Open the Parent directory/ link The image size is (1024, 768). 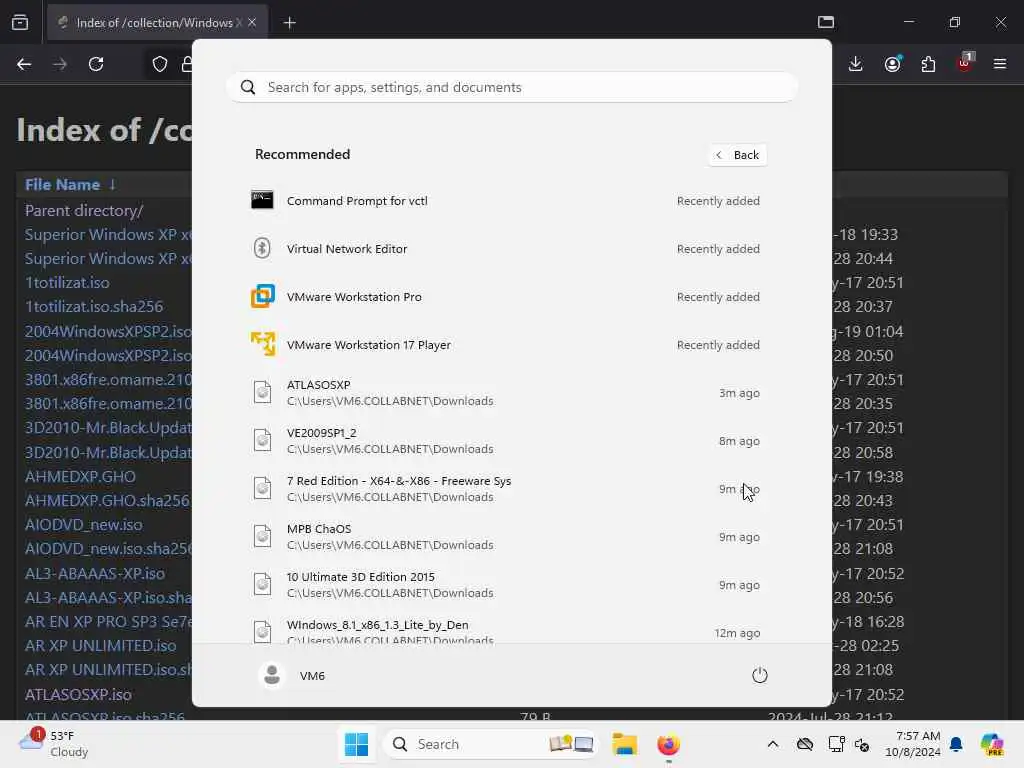point(84,210)
